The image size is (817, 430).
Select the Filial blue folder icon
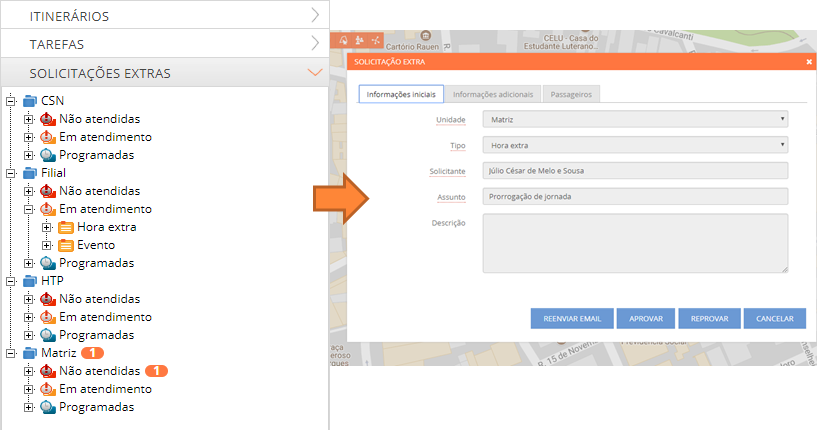[30, 173]
